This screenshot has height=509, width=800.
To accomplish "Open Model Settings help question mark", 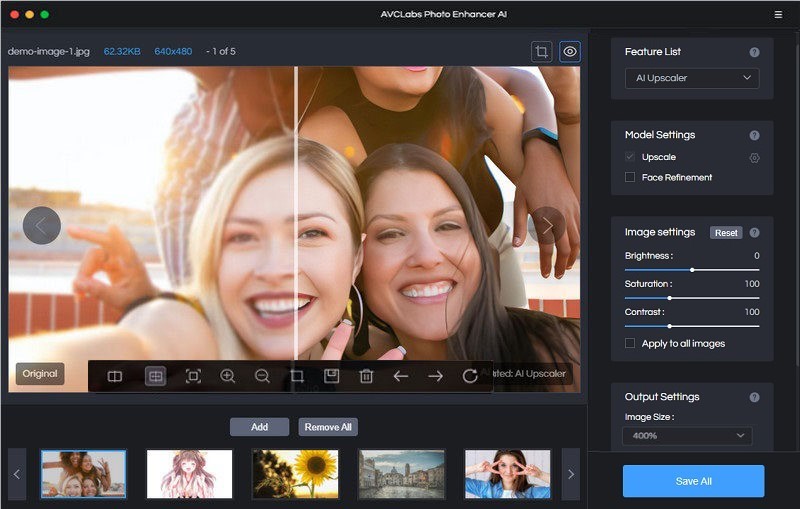I will (755, 135).
